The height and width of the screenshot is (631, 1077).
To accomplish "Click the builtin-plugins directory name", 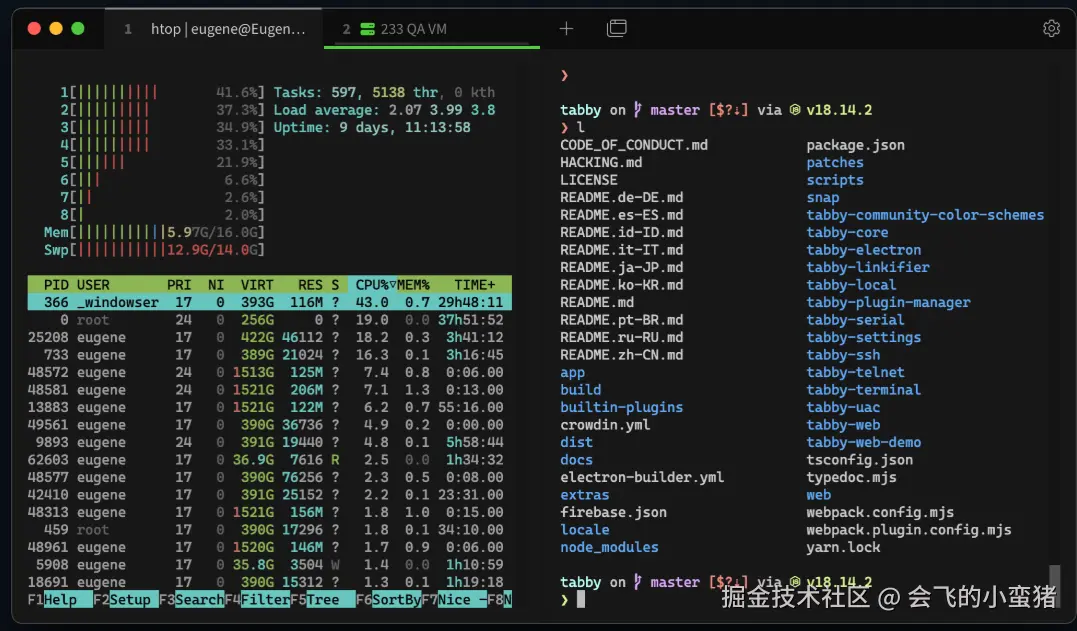I will click(x=622, y=407).
